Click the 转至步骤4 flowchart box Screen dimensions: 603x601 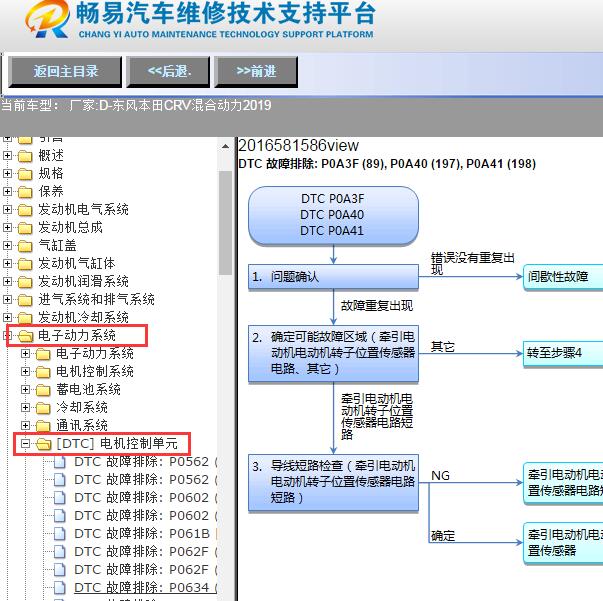[563, 353]
